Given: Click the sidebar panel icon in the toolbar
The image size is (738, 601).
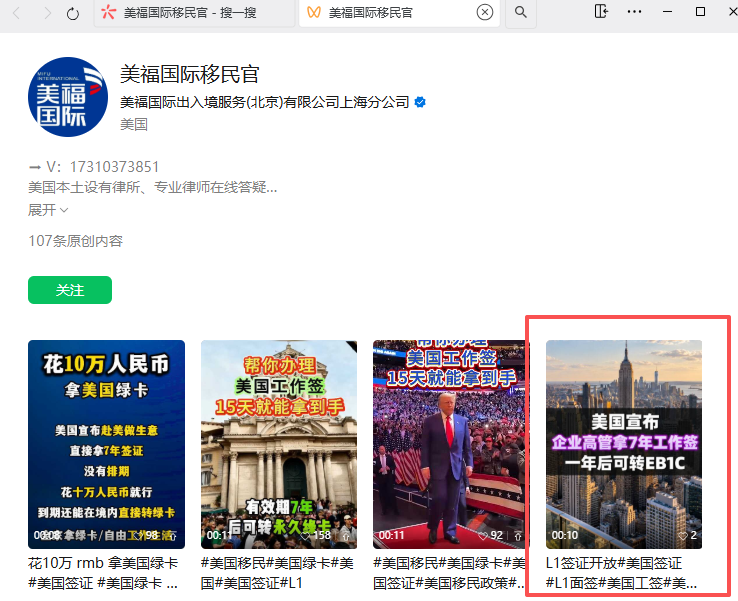Looking at the screenshot, I should coord(601,11).
